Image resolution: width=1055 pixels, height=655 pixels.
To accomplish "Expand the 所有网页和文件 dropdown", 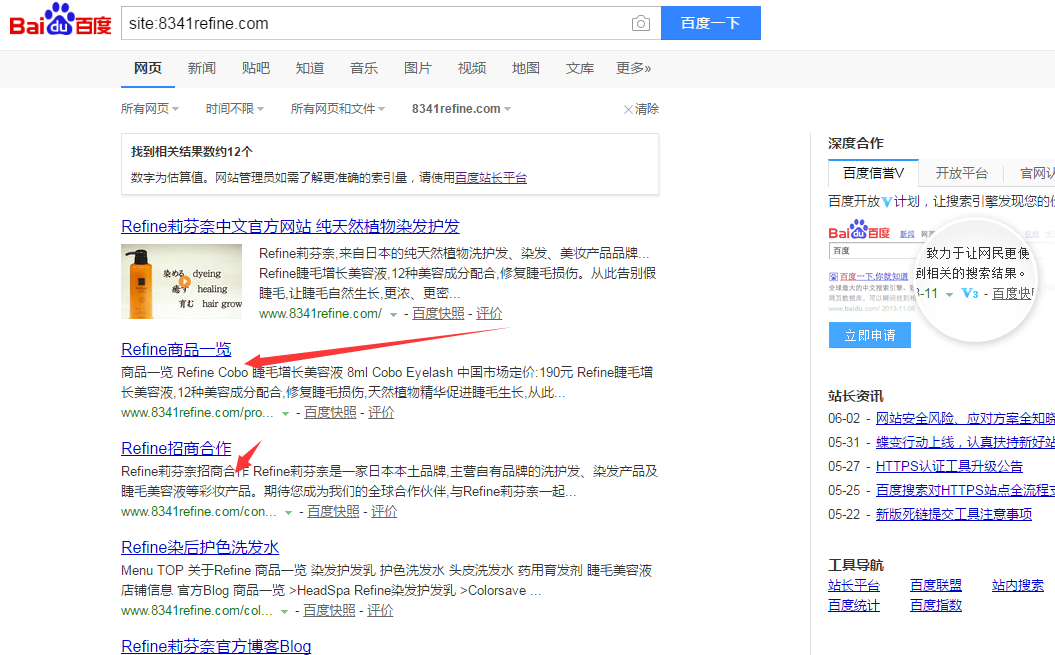I will click(338, 109).
